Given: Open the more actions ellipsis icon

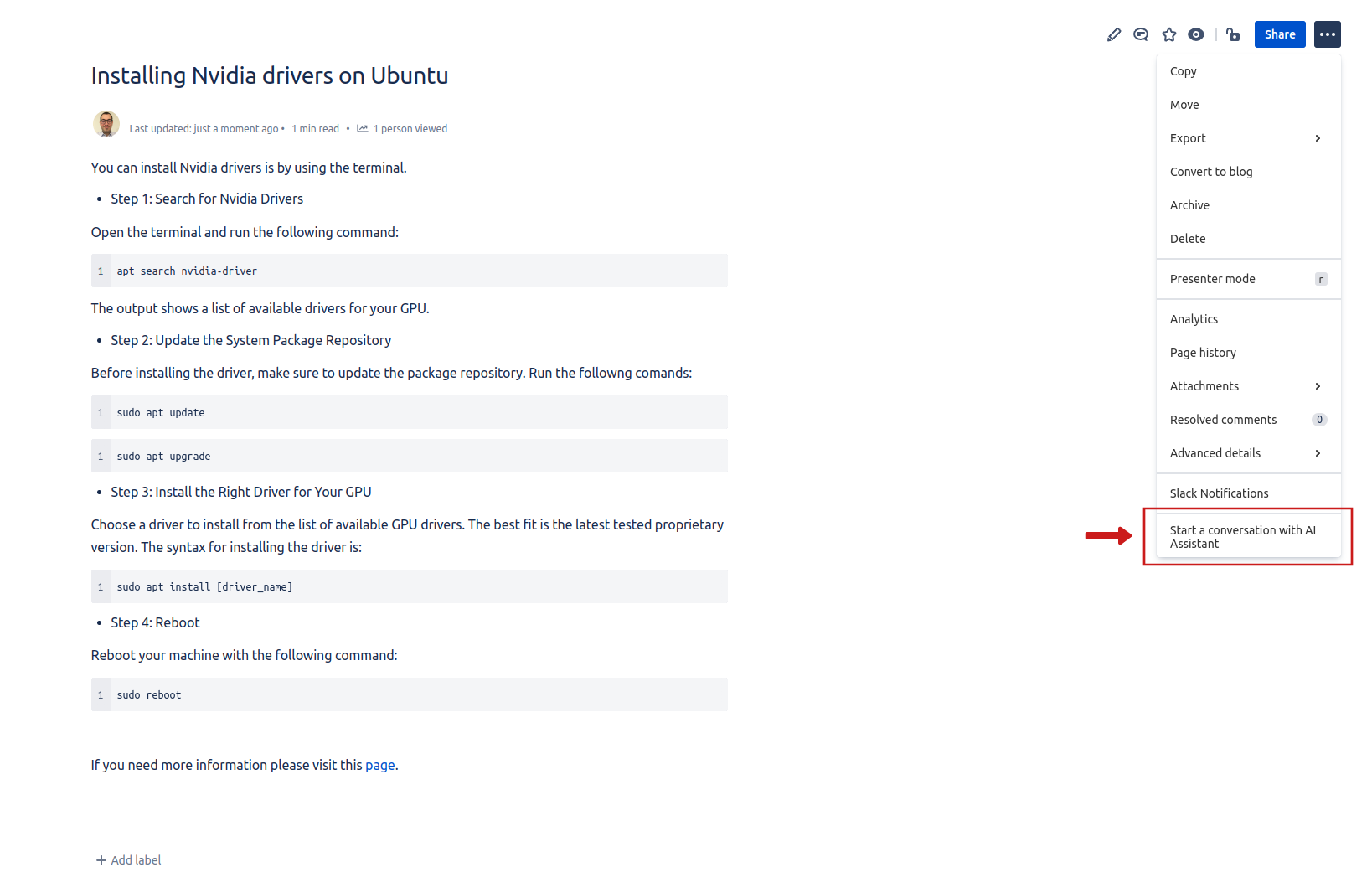Looking at the screenshot, I should [x=1327, y=34].
